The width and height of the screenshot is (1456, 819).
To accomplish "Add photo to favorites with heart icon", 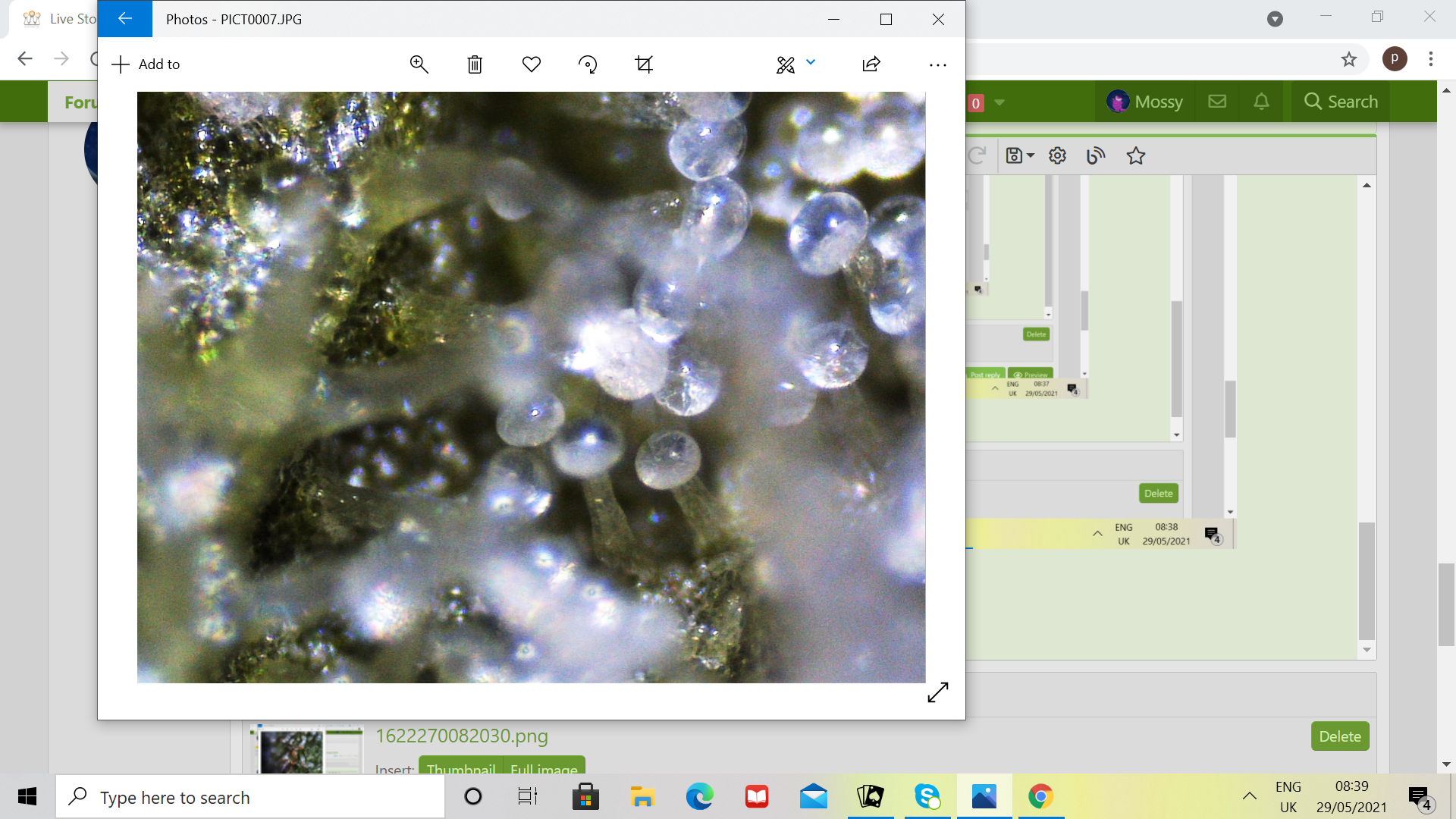I will [x=532, y=64].
